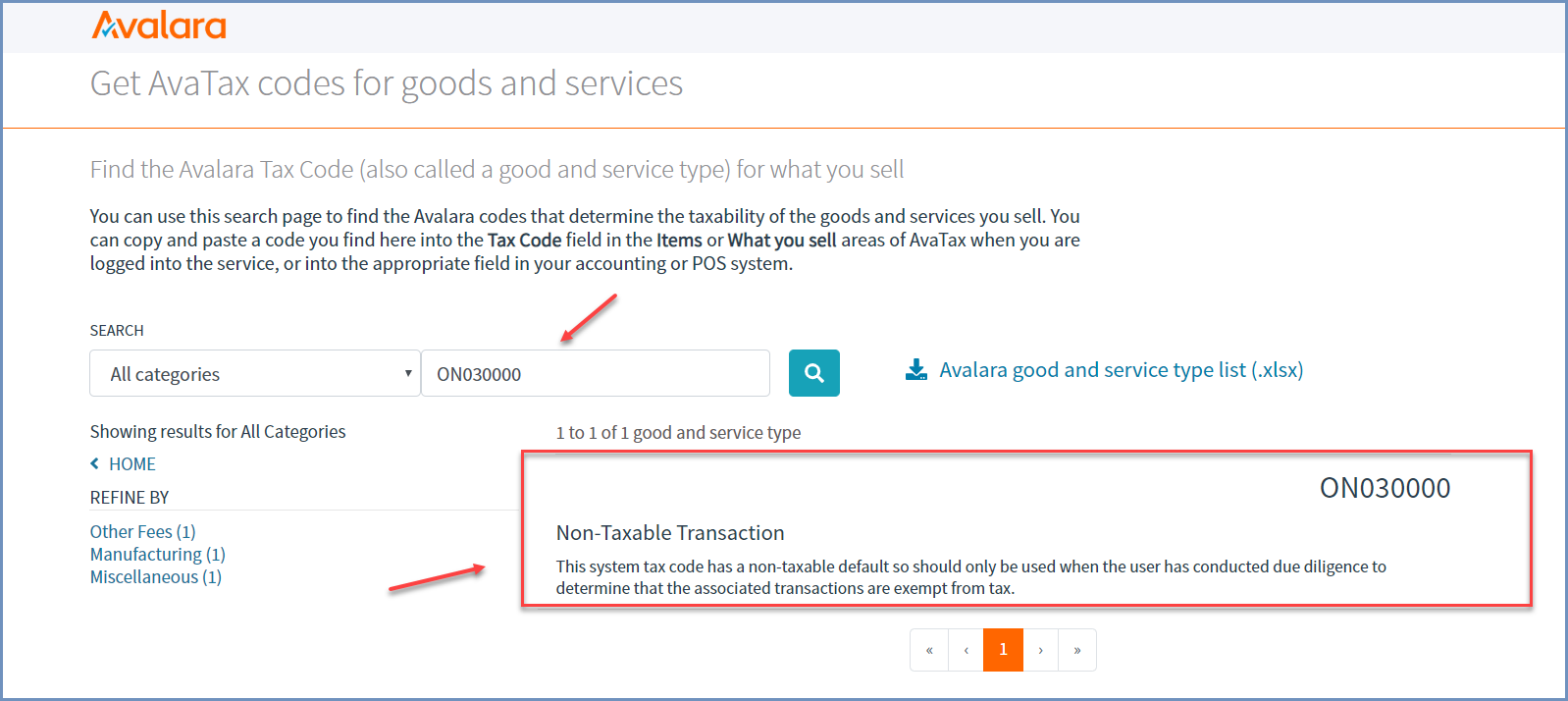The image size is (1568, 701).
Task: Click the system tax code description text
Action: point(971,577)
